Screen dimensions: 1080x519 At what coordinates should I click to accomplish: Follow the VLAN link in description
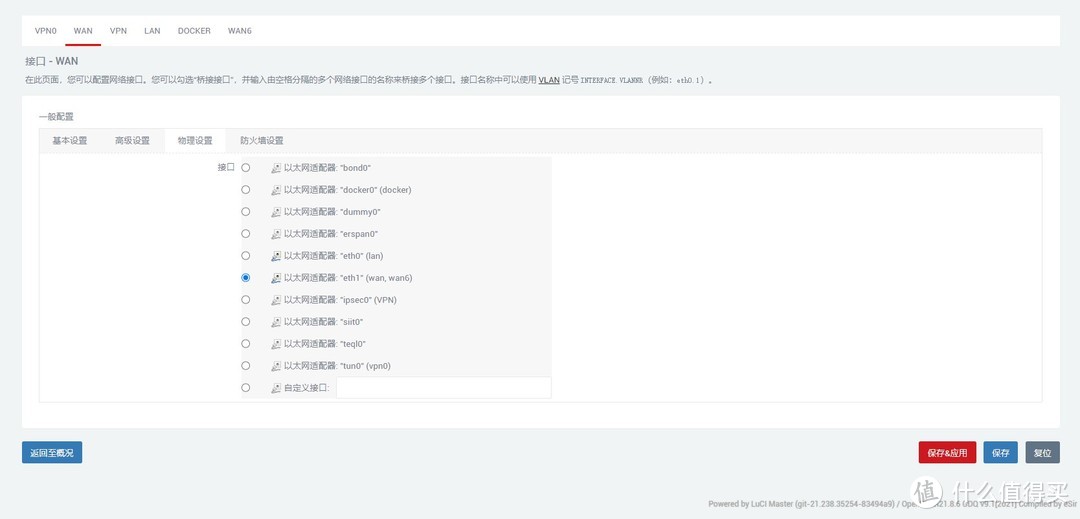tap(549, 80)
